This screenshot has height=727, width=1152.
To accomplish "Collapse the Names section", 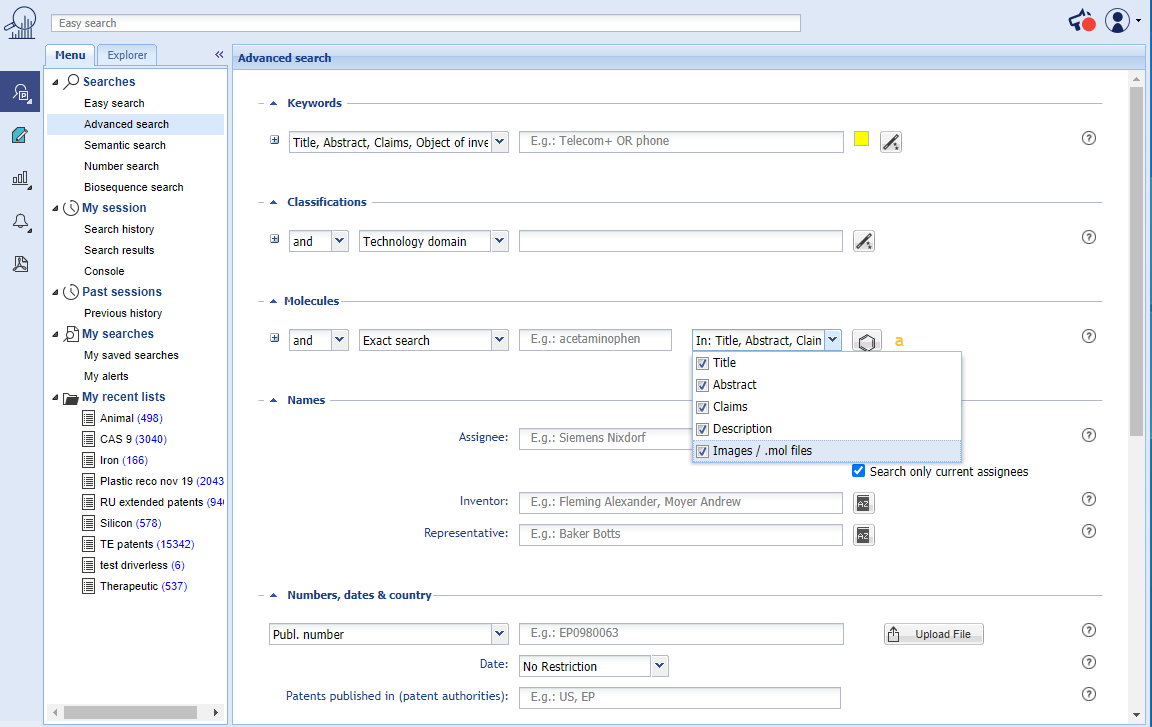I will tap(273, 401).
